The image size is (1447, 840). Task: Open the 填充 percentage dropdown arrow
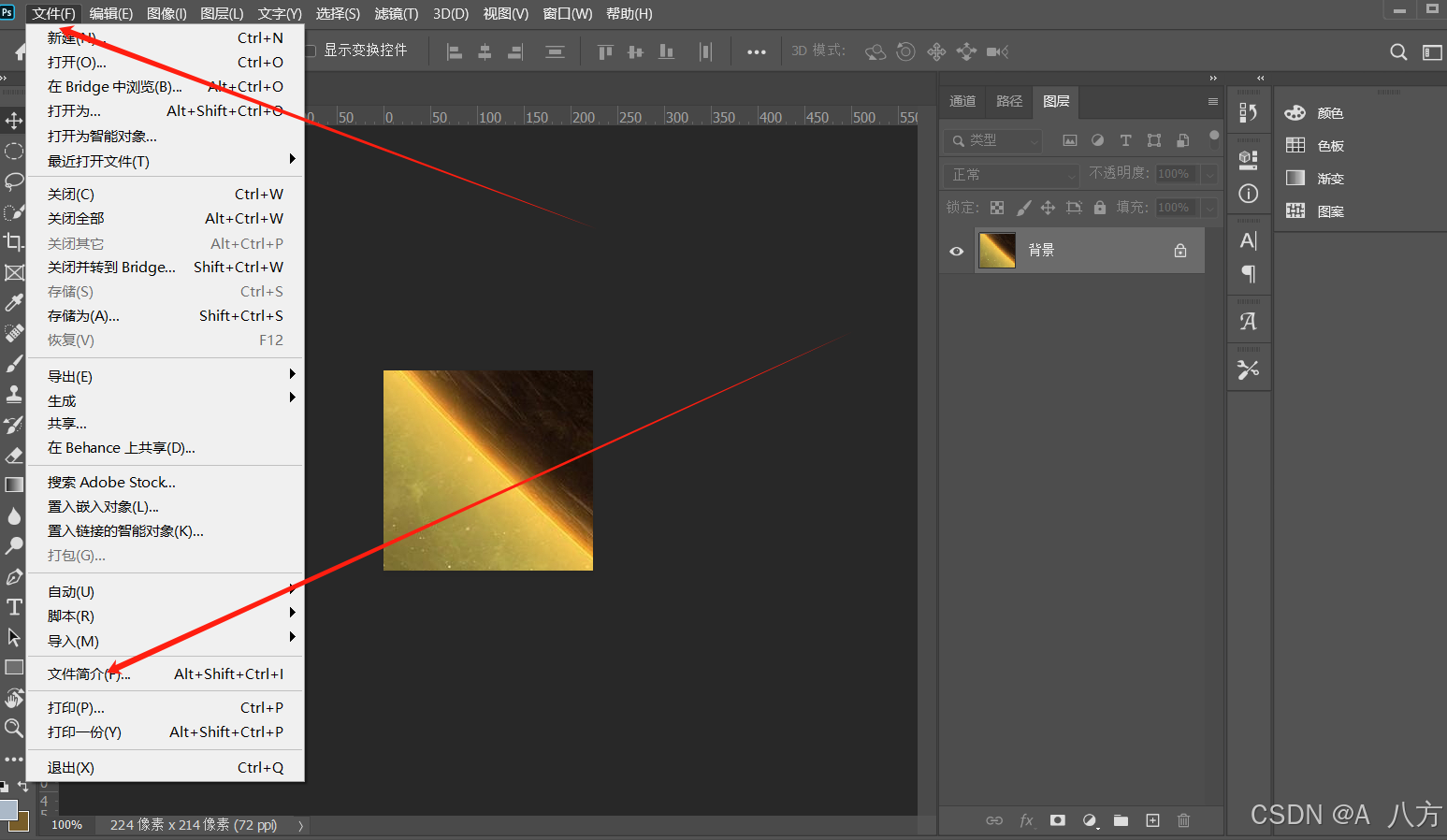(1209, 208)
